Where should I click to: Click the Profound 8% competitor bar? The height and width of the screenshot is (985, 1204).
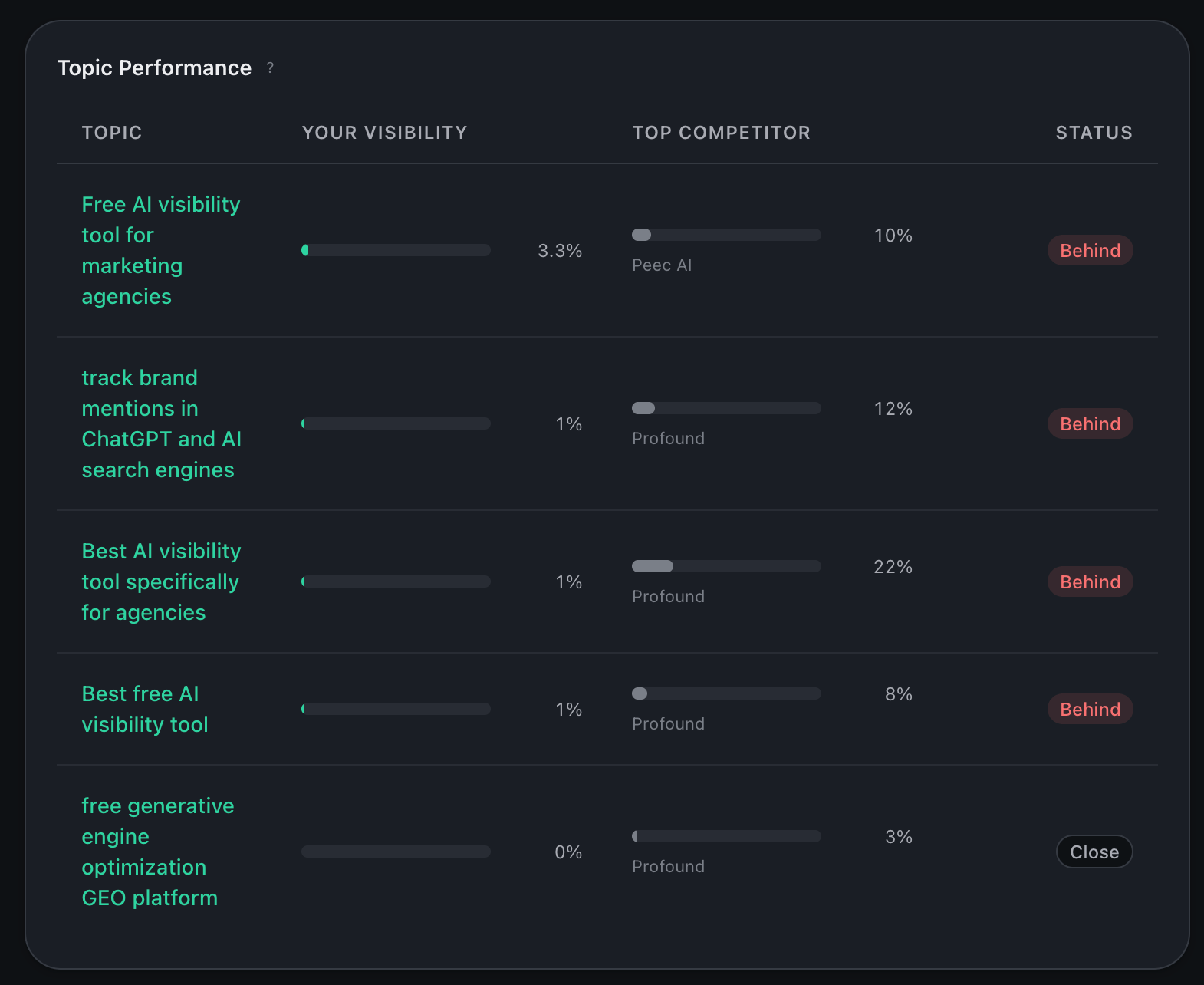click(726, 693)
